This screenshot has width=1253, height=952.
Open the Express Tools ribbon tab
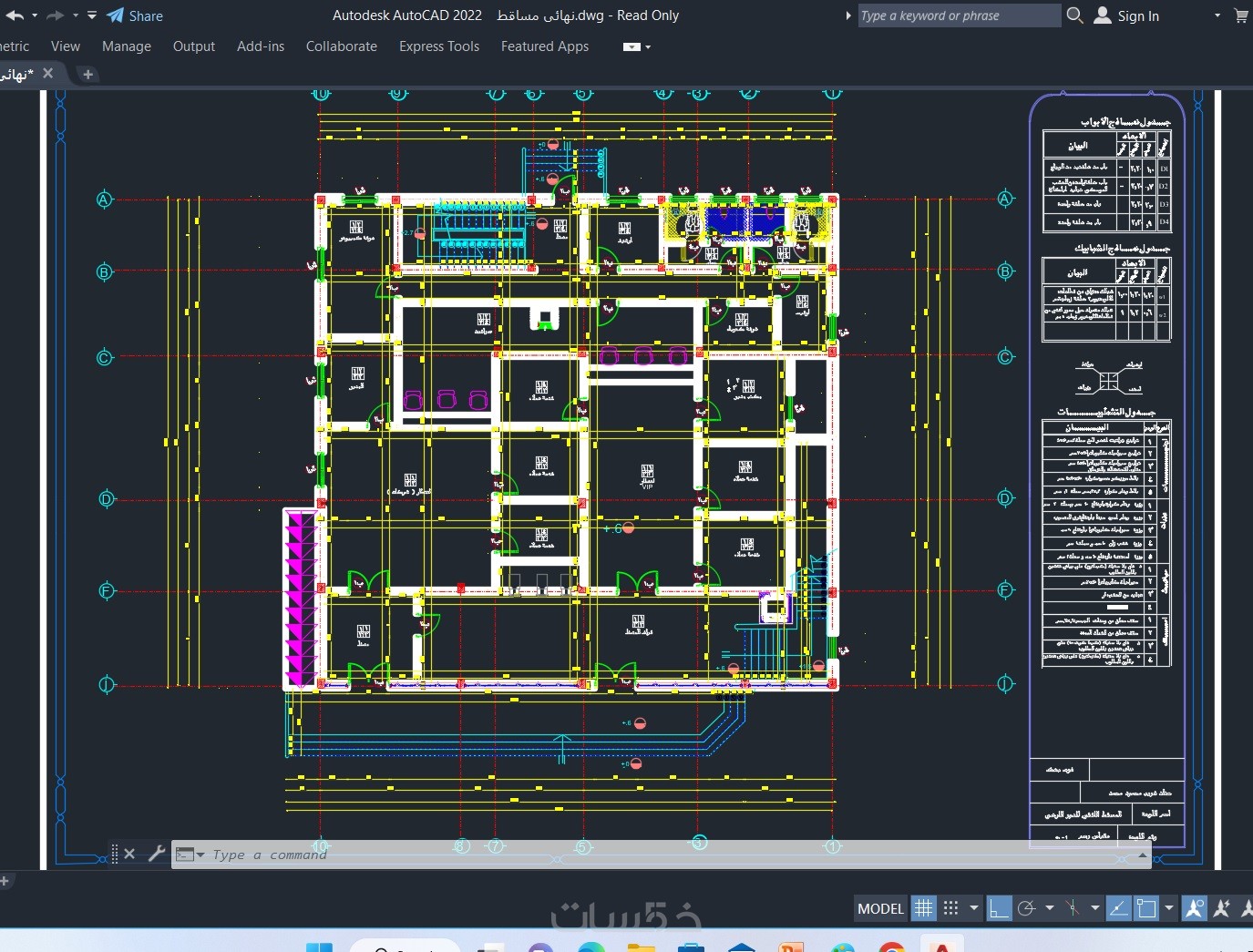(439, 46)
